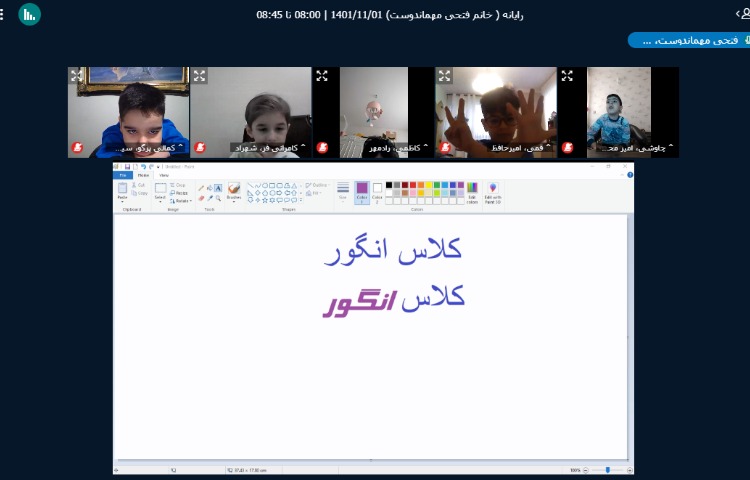The image size is (750, 480).
Task: Click the zoom in plus button
Action: pos(629,470)
